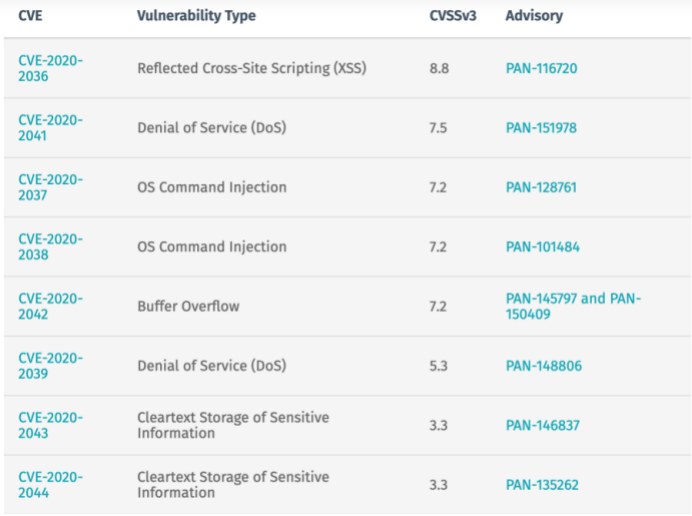Open advisory PAN-146837

tap(541, 425)
